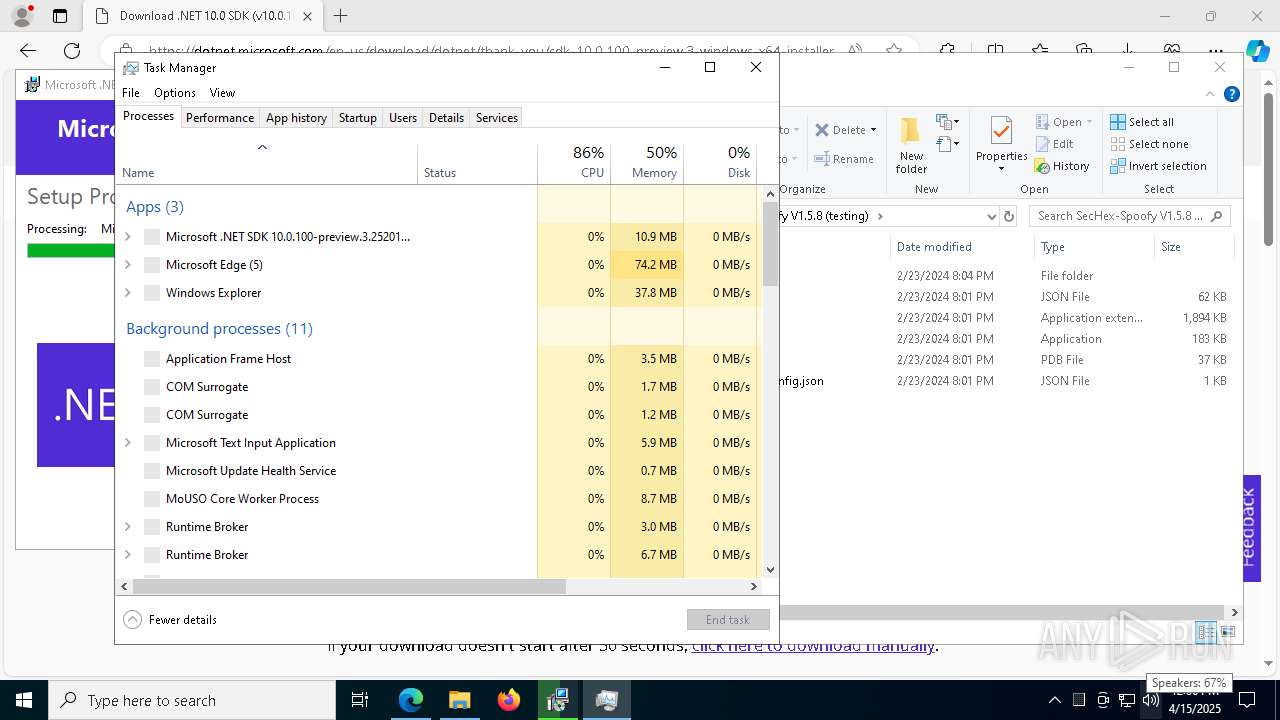Collapse the Explorer ribbon with the chevron

point(1211,94)
